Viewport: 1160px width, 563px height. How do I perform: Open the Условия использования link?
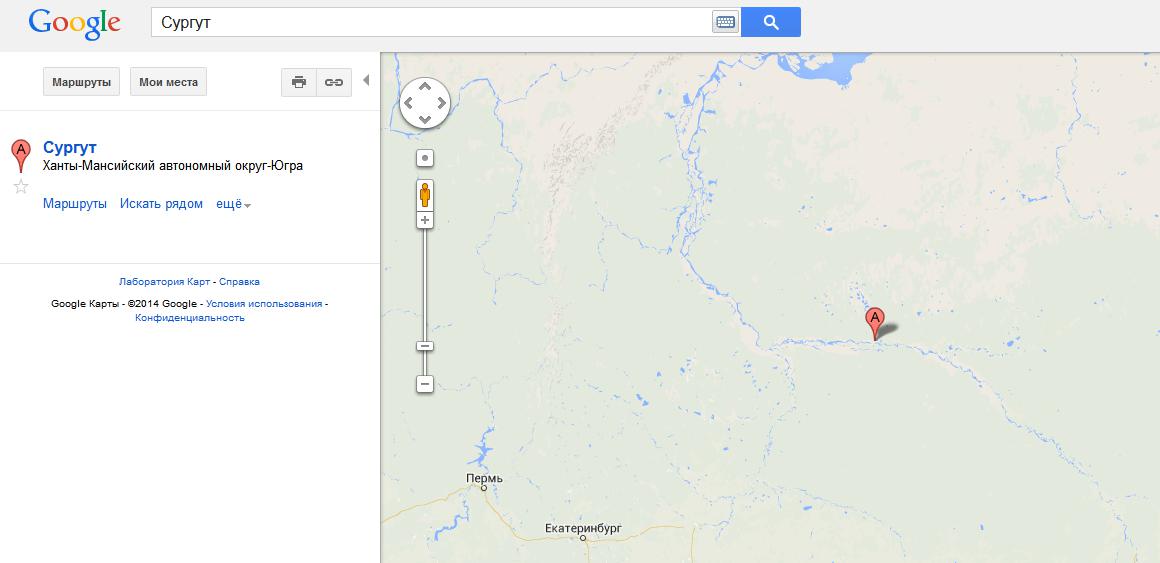click(x=264, y=303)
